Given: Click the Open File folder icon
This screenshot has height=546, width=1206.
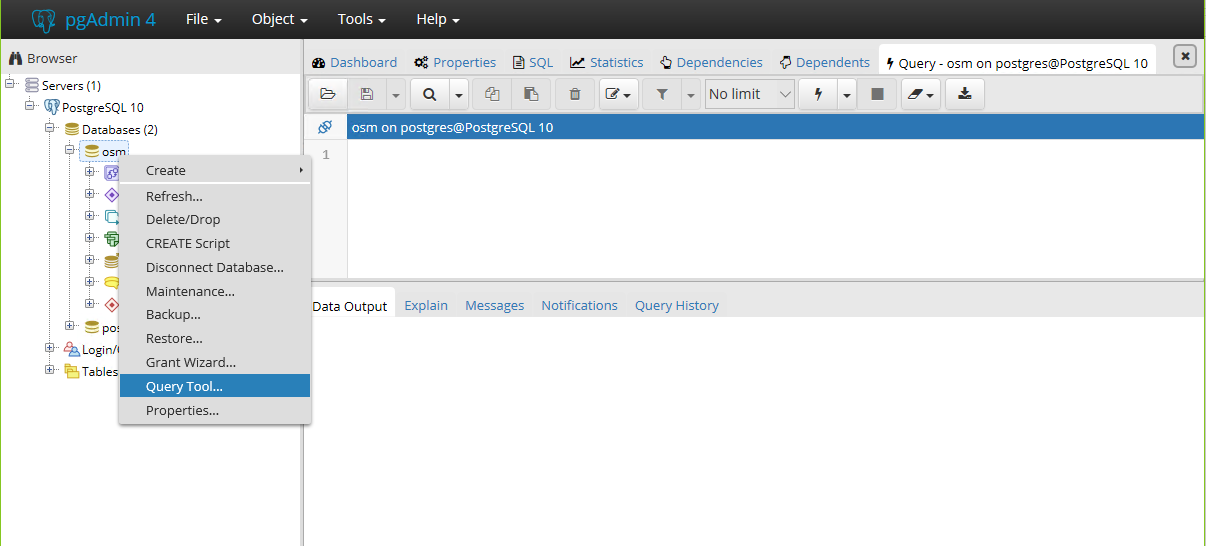Looking at the screenshot, I should point(327,94).
